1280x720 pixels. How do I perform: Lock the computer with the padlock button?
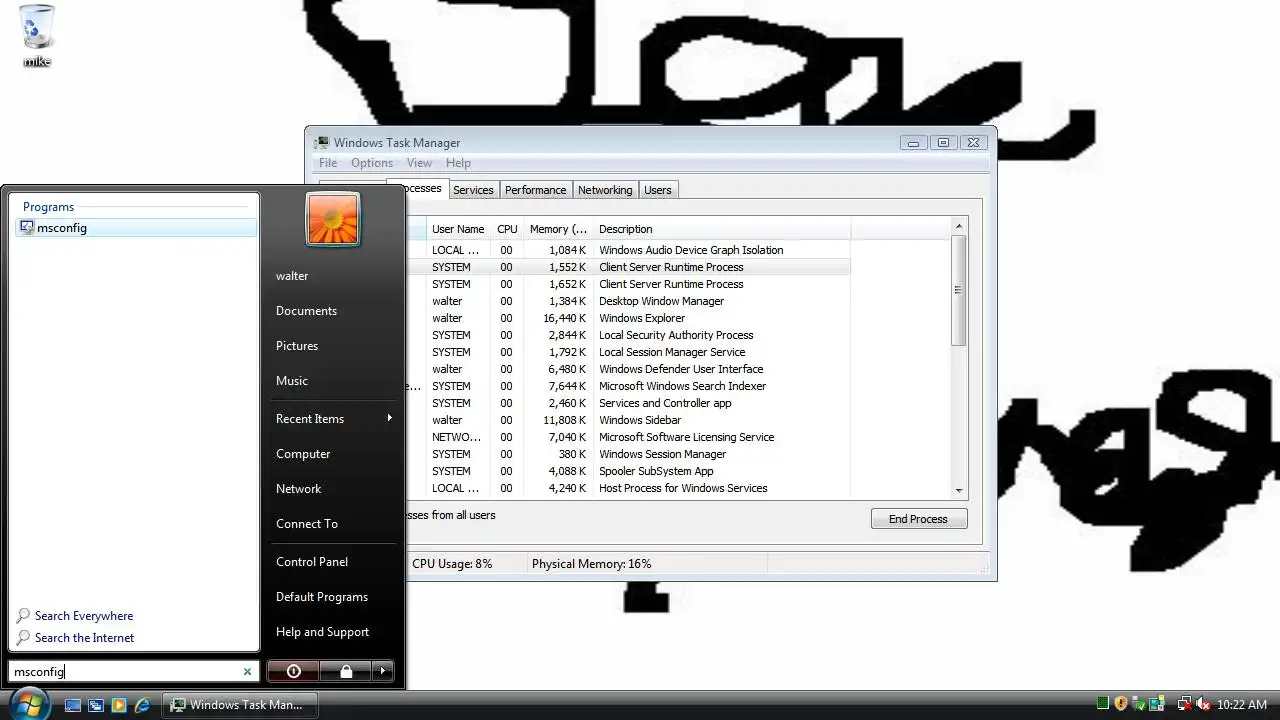346,671
